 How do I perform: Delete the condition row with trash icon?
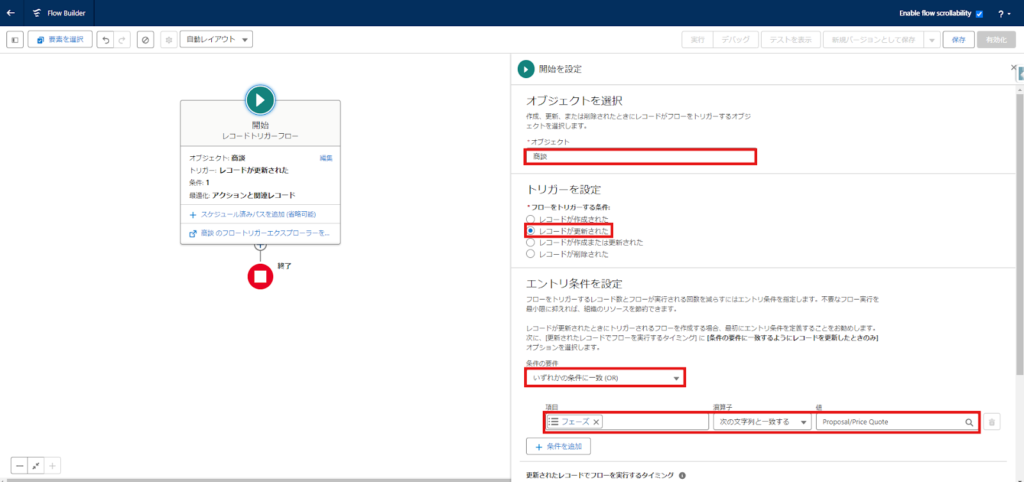pyautogui.click(x=992, y=422)
